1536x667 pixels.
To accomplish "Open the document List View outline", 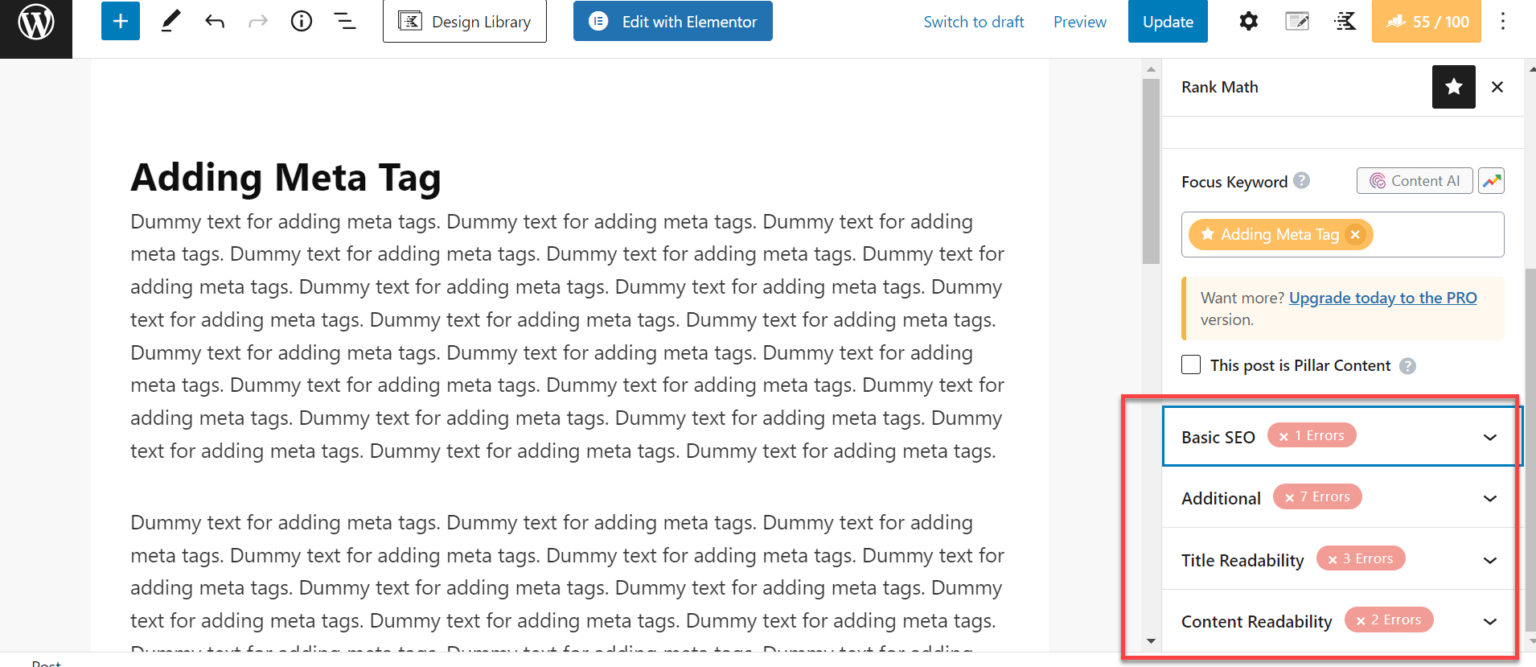I will [345, 20].
